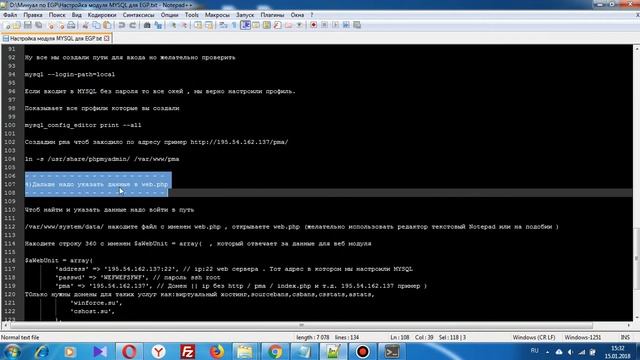Click the line 'mysql --login-path=local'
The image size is (640, 360).
point(70,75)
